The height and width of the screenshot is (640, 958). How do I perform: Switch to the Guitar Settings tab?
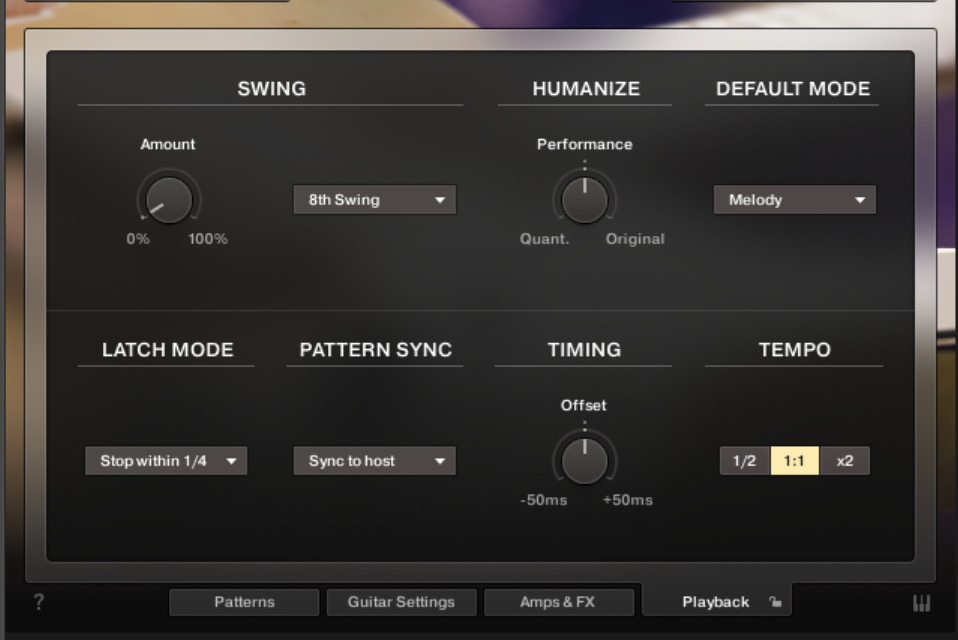[x=401, y=602]
